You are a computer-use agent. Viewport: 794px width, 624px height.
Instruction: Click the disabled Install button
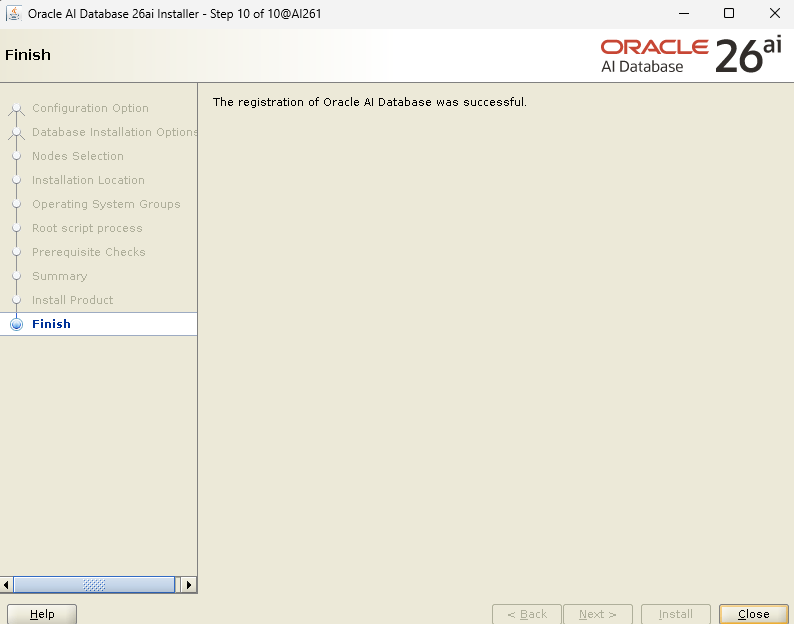tap(676, 614)
